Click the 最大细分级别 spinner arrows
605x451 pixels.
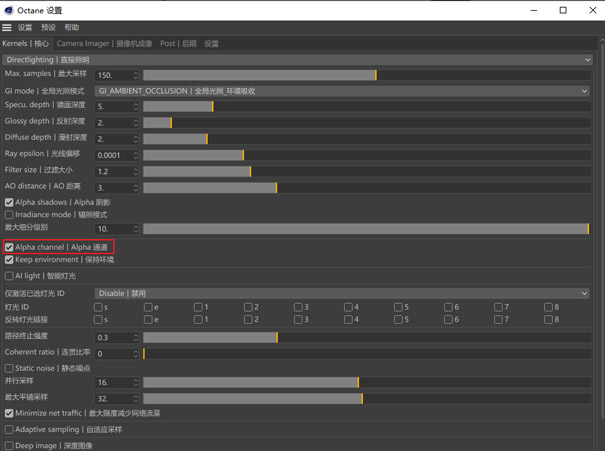135,229
